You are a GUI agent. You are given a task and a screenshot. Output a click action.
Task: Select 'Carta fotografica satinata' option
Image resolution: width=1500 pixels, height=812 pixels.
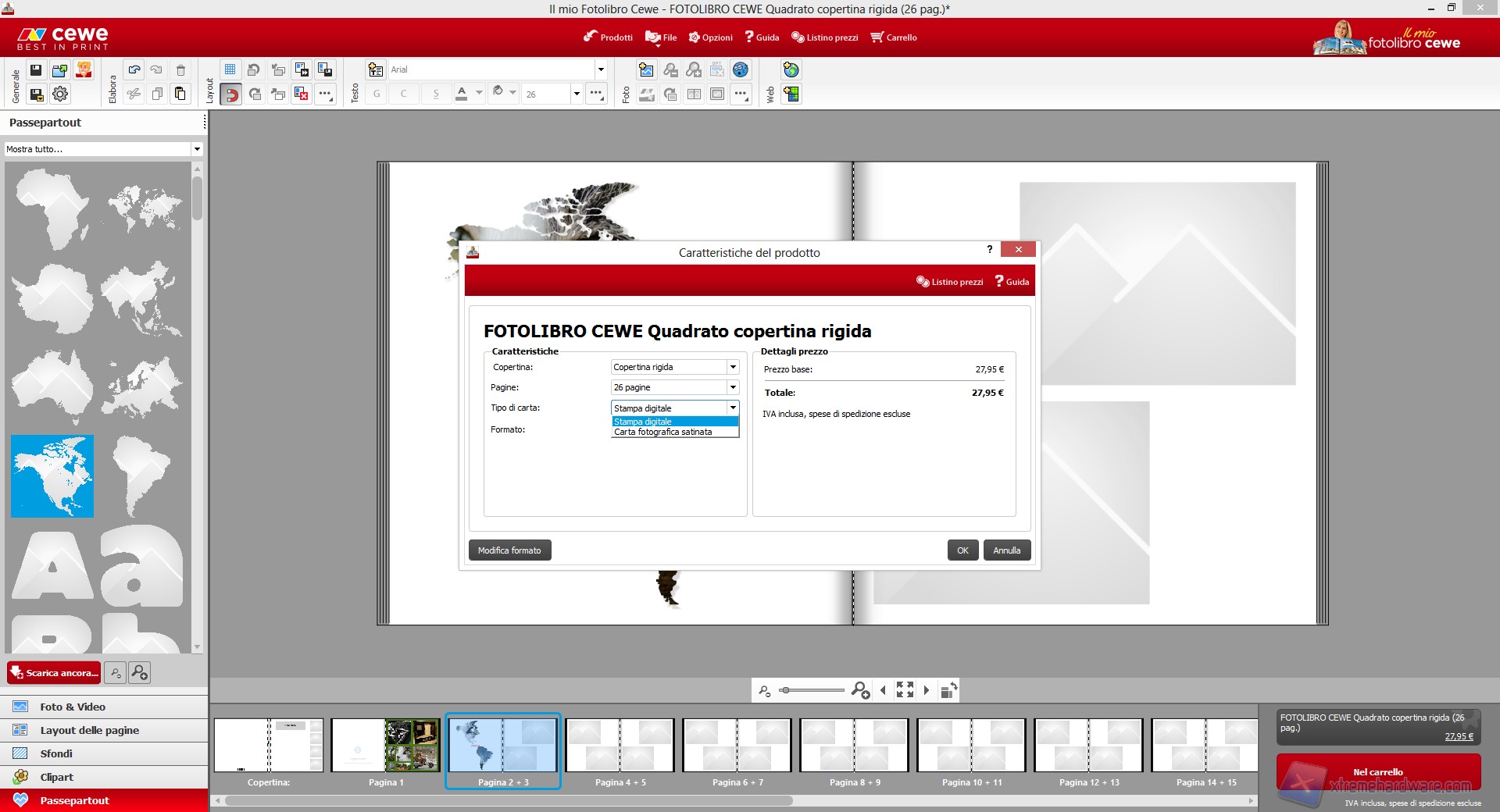click(663, 433)
